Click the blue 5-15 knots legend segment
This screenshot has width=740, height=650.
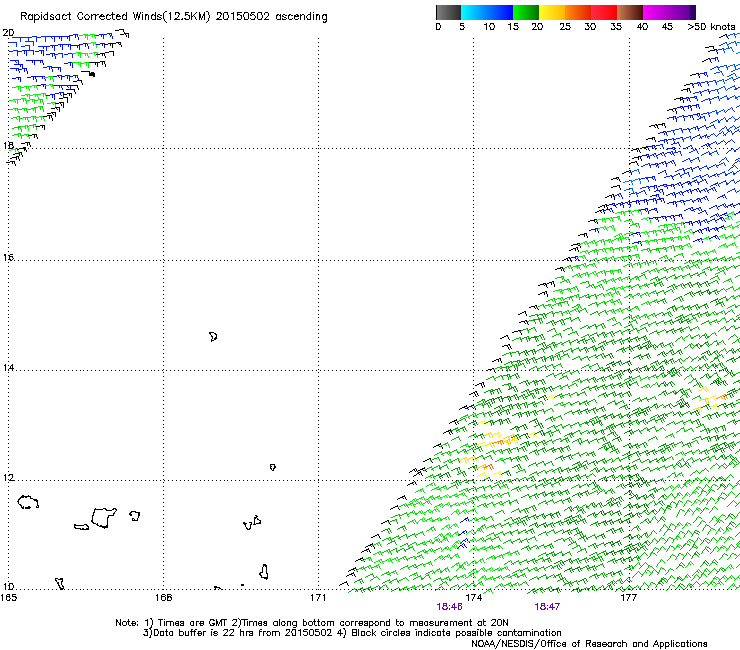point(487,12)
